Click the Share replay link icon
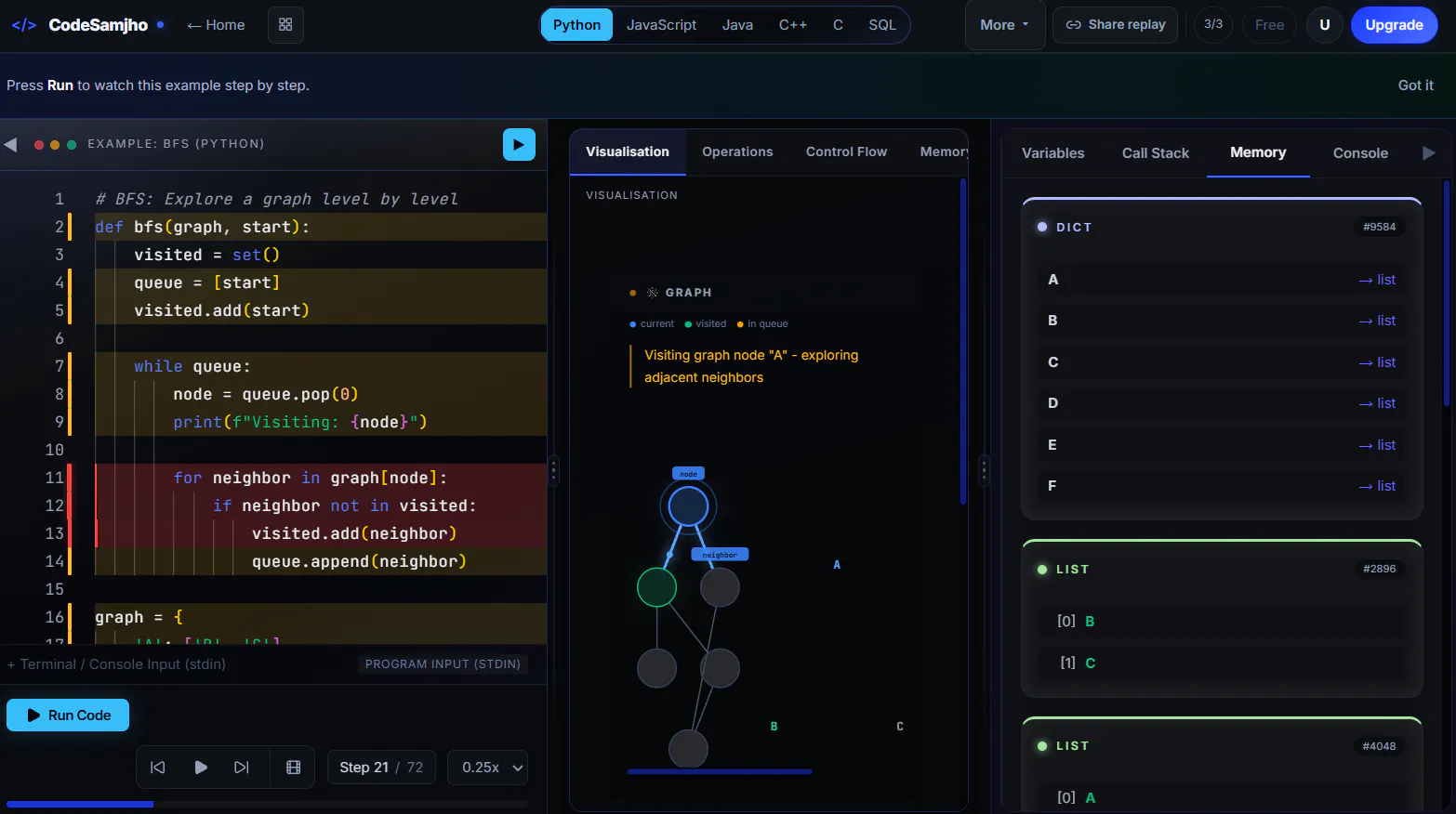Viewport: 1456px width, 814px height. click(x=1073, y=25)
